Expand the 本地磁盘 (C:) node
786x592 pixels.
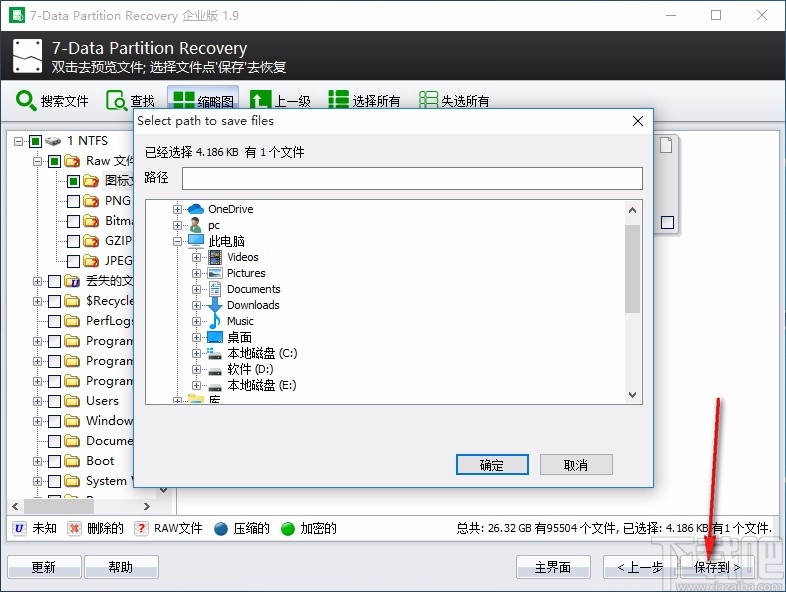(x=196, y=353)
